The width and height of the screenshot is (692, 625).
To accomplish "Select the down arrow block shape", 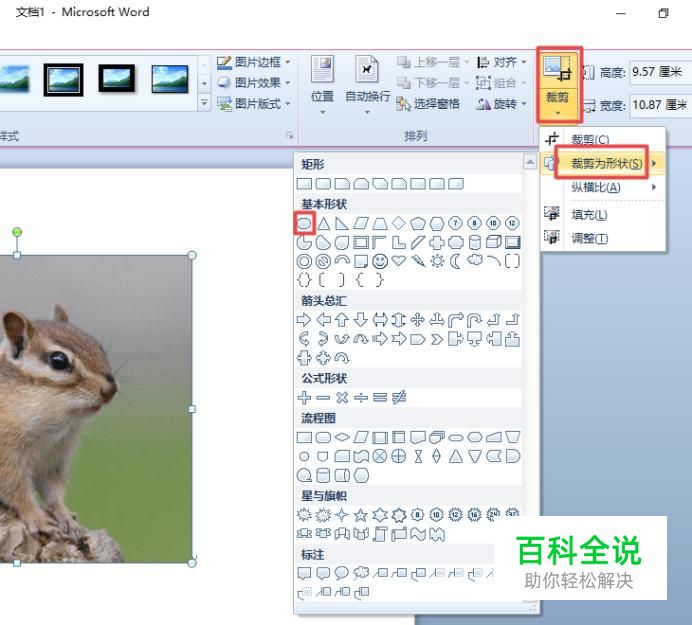I will click(x=361, y=320).
